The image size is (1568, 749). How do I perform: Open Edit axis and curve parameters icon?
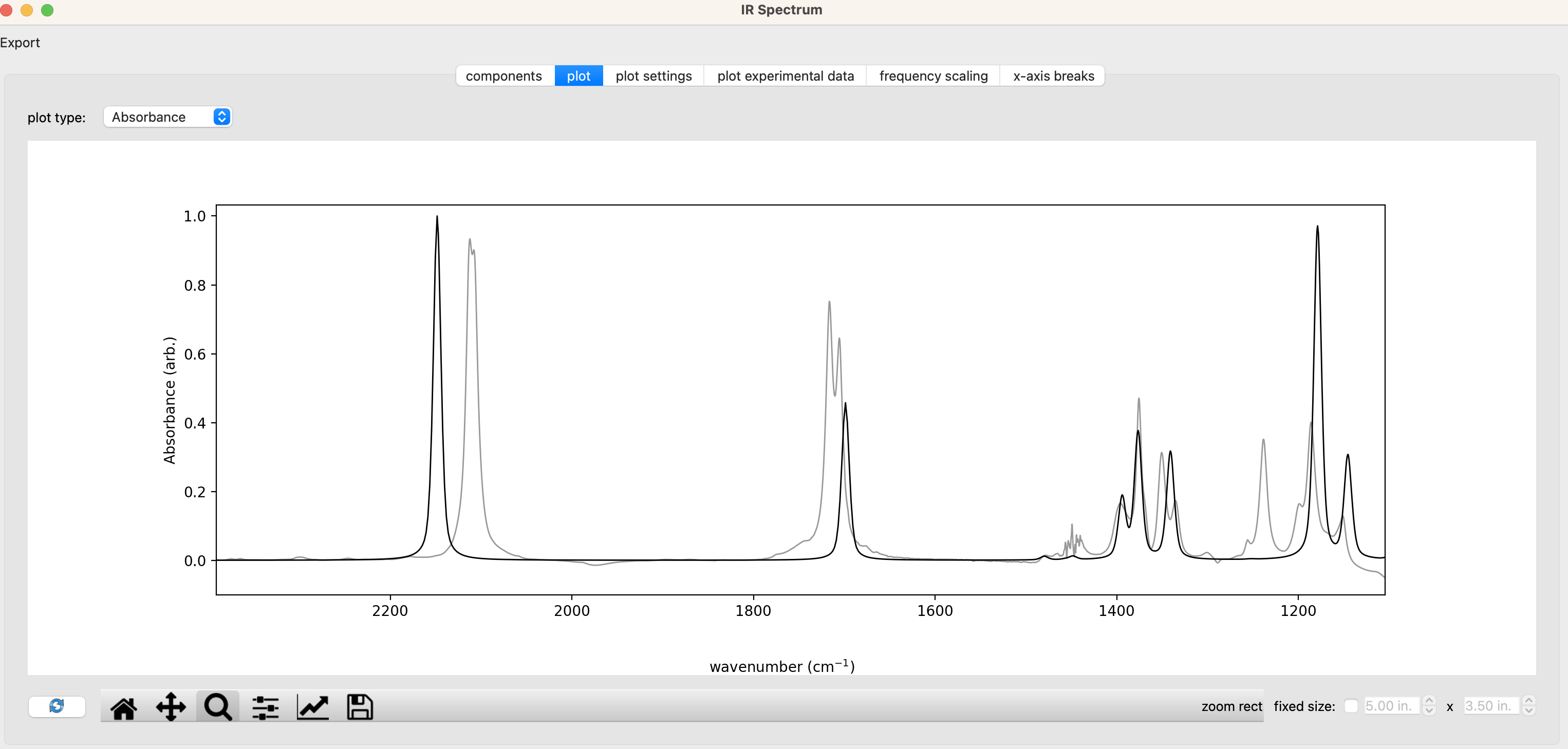313,707
